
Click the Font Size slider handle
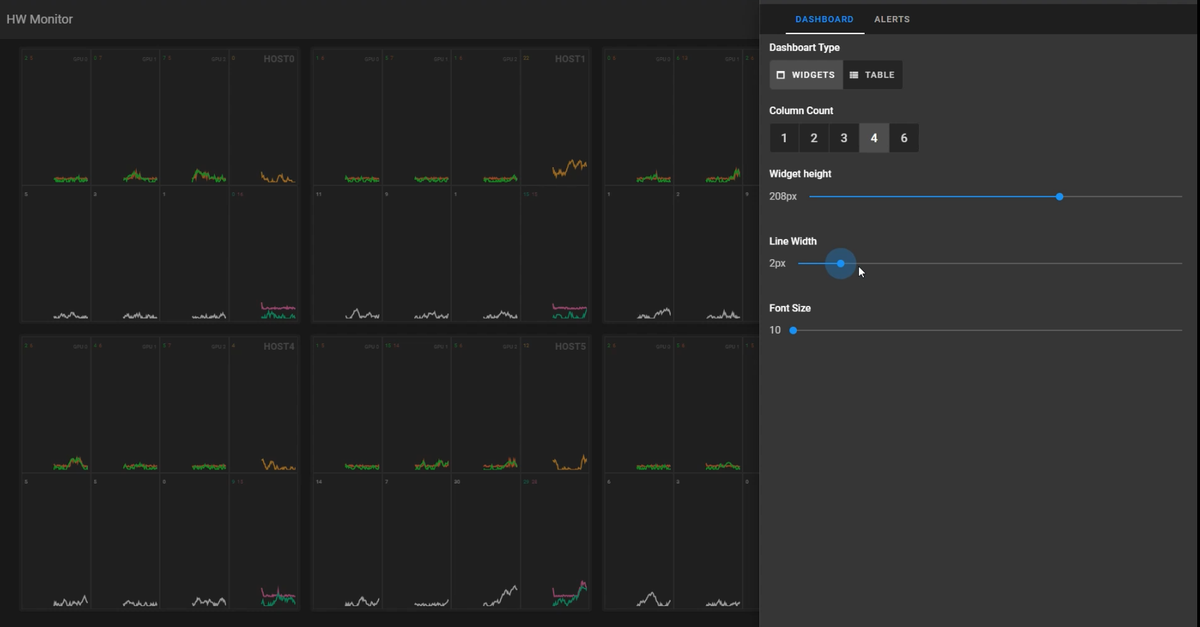[793, 330]
